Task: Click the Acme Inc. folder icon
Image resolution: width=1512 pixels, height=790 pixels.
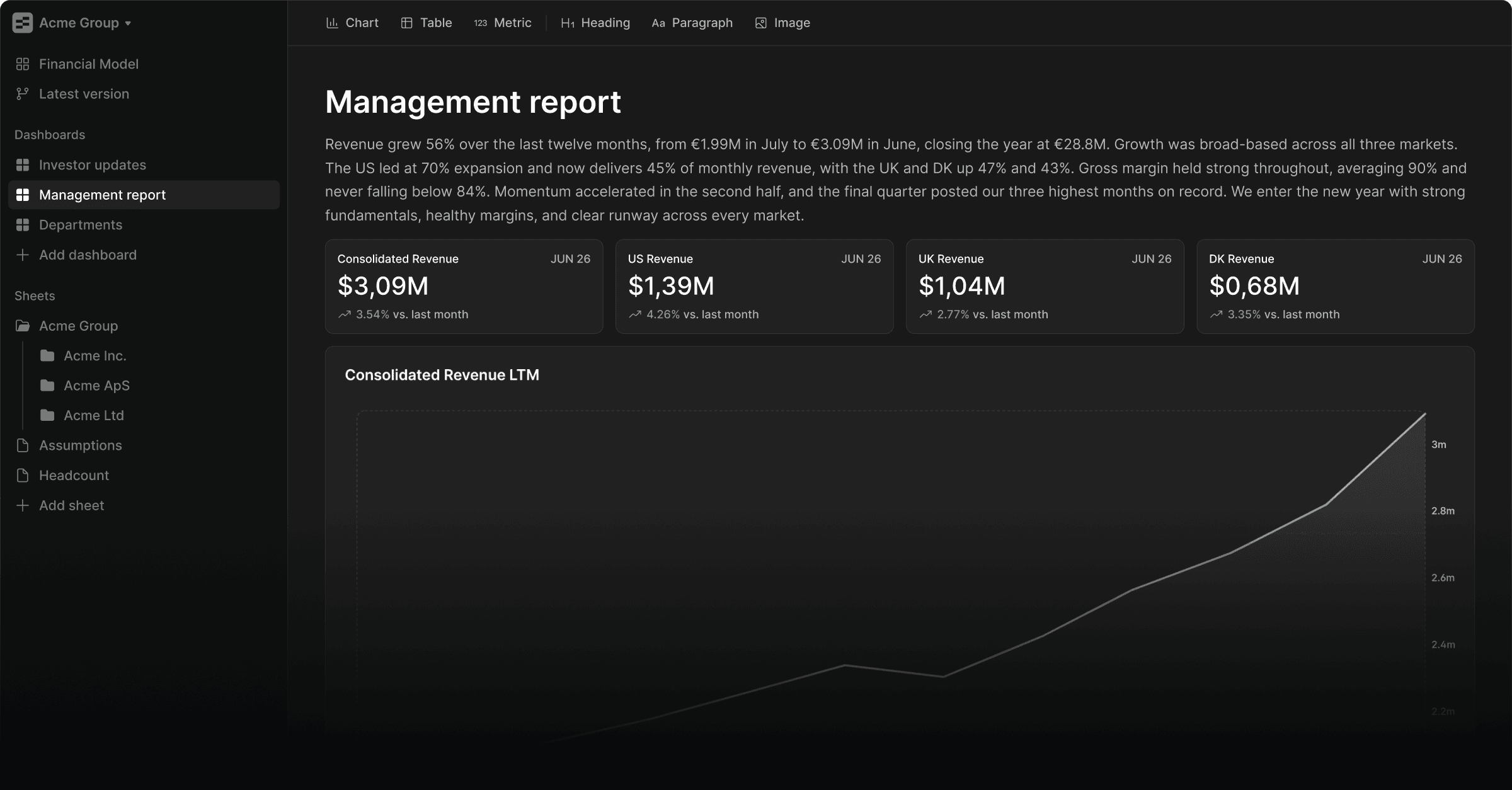Action: pos(47,355)
